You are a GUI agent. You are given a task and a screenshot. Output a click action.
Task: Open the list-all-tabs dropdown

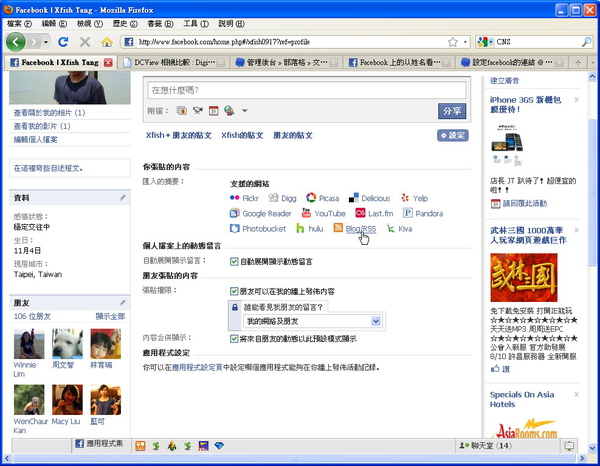593,62
